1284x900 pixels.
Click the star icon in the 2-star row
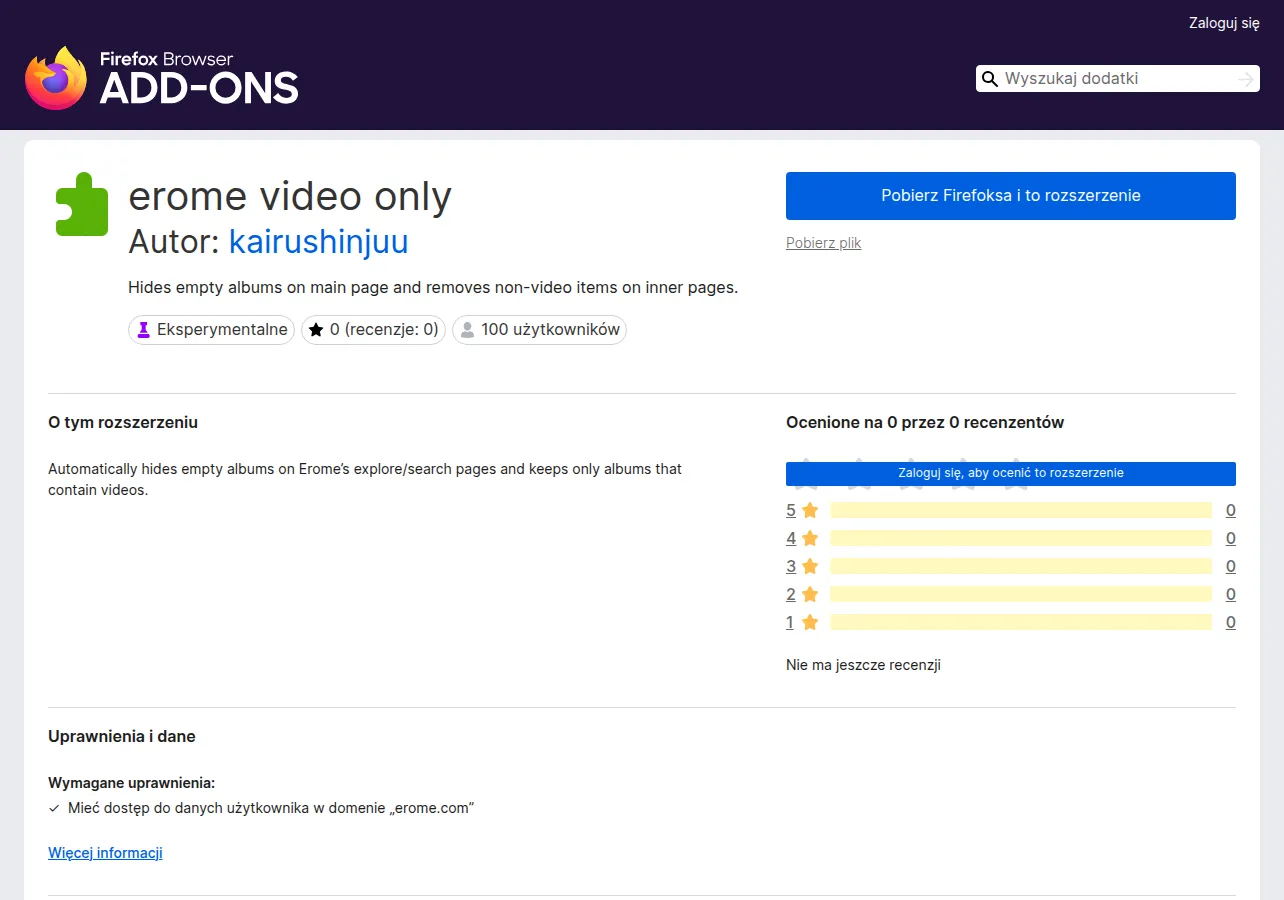(810, 594)
